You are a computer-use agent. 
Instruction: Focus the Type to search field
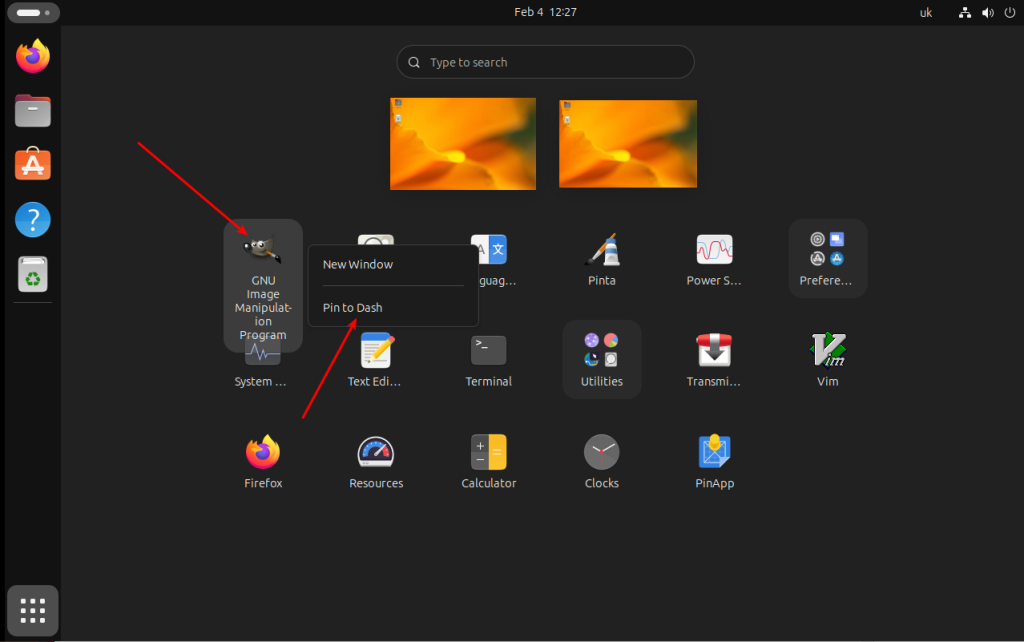[x=545, y=62]
